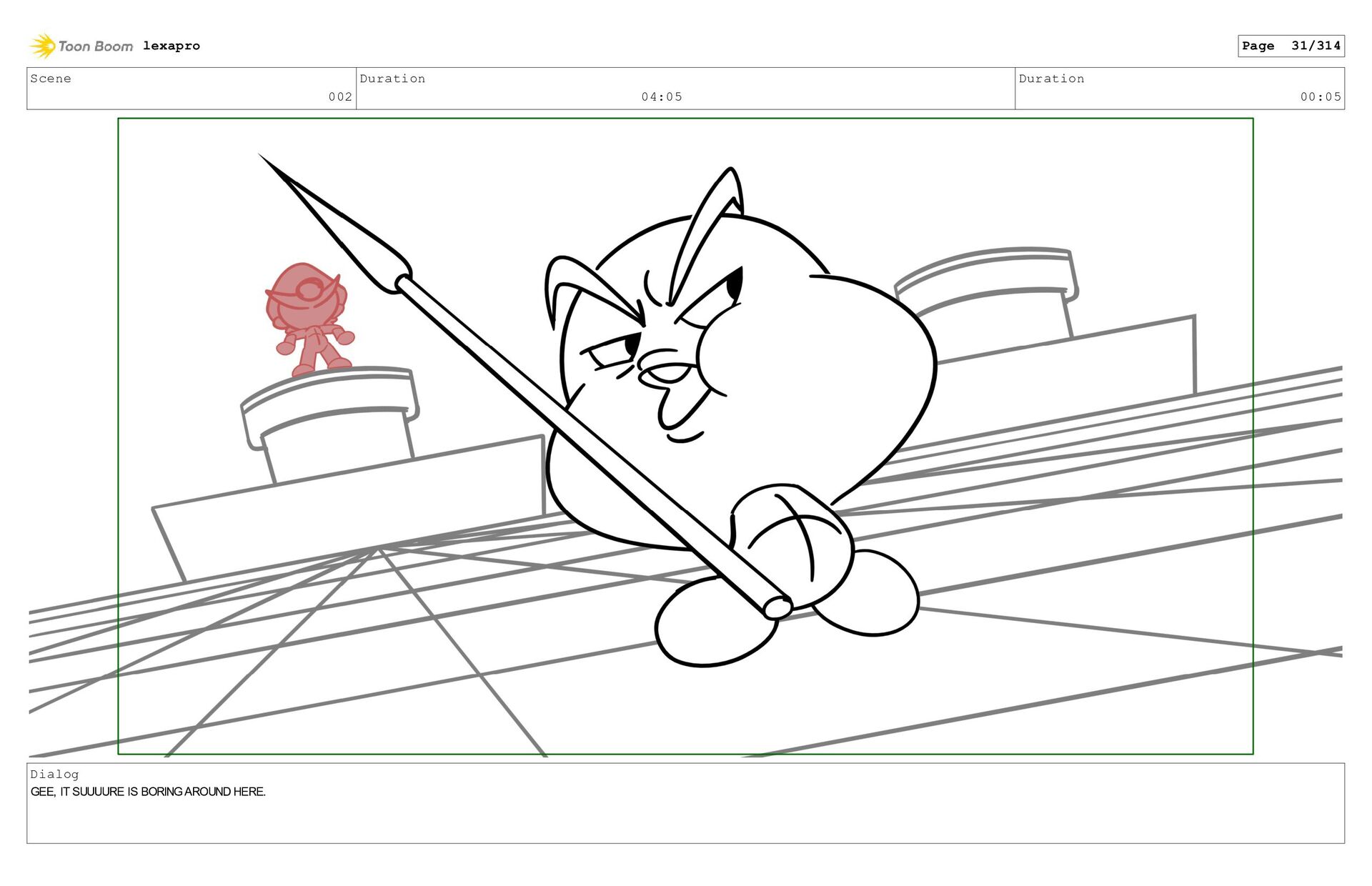Click the scene duration value '04:05'
The width and height of the screenshot is (1372, 886).
(x=662, y=96)
